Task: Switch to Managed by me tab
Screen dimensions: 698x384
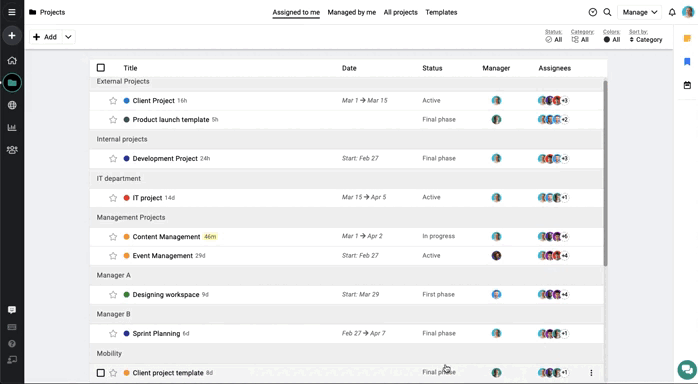Action: pyautogui.click(x=352, y=12)
